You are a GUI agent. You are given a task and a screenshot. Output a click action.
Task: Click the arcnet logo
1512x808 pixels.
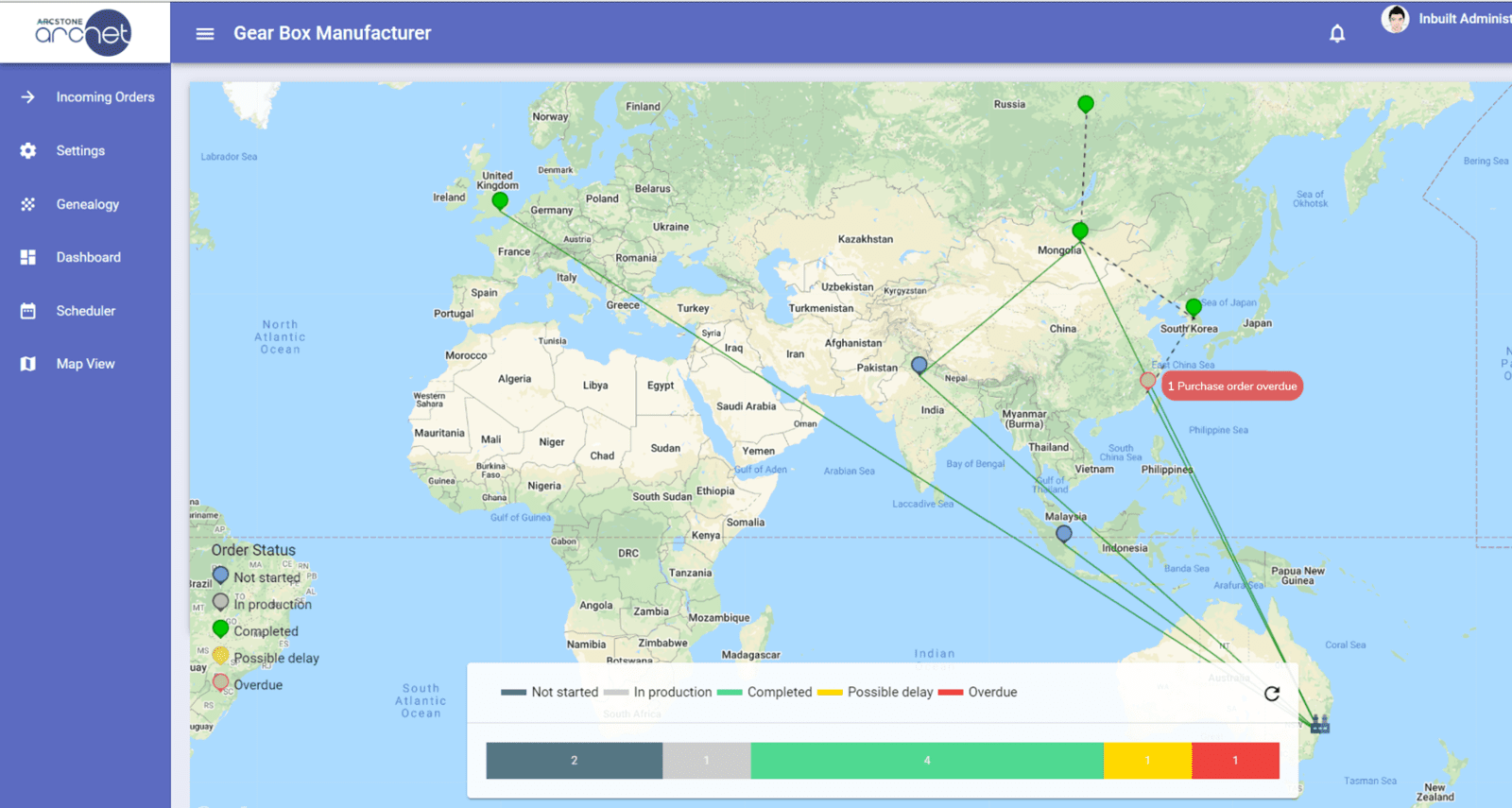[x=84, y=32]
